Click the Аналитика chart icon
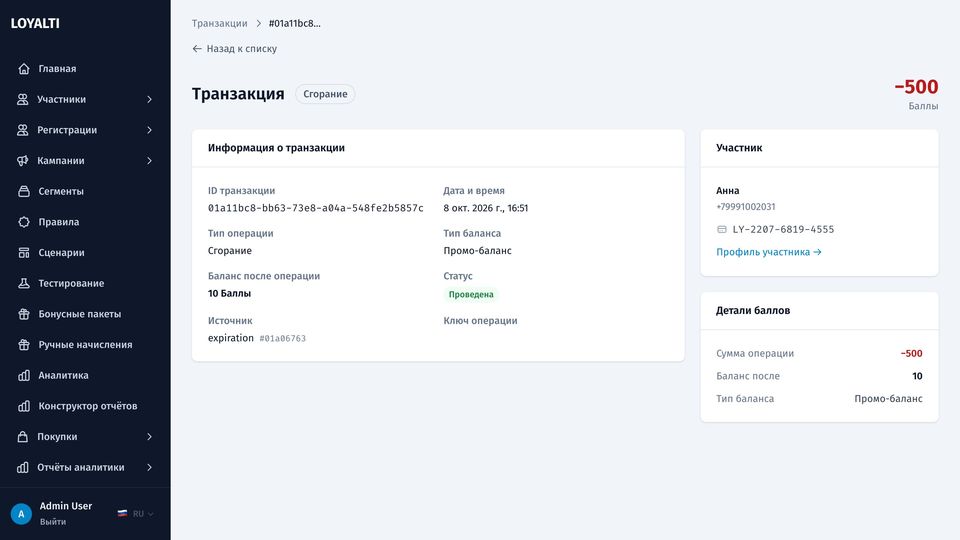This screenshot has height=540, width=960. [24, 375]
